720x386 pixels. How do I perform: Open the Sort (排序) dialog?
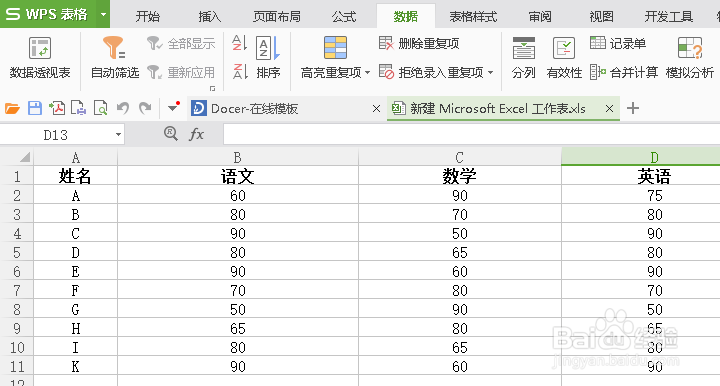(x=268, y=58)
